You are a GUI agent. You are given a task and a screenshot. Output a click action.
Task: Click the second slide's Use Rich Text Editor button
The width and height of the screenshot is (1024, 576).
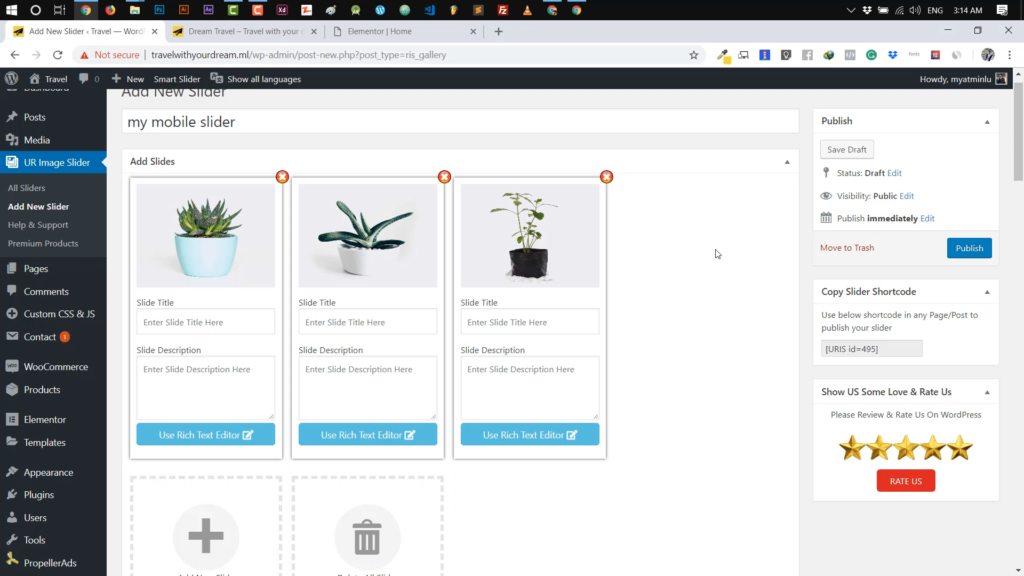(368, 434)
